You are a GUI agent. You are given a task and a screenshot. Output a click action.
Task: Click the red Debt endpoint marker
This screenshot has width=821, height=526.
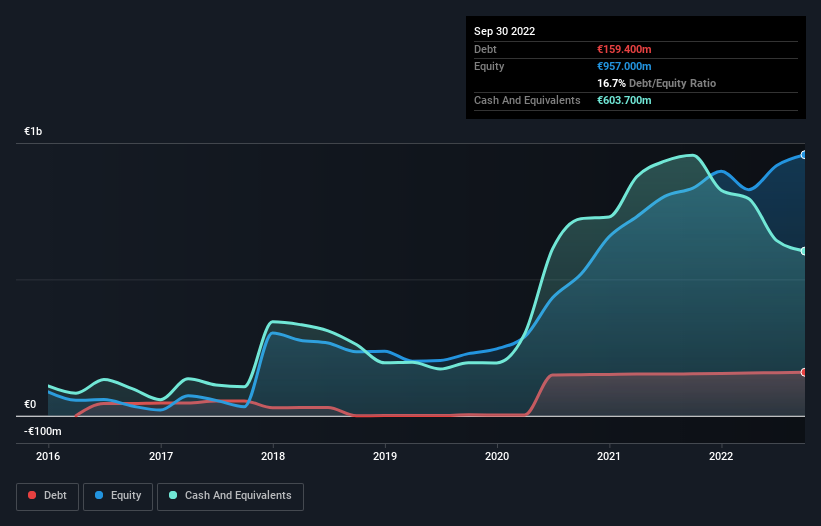(x=804, y=372)
